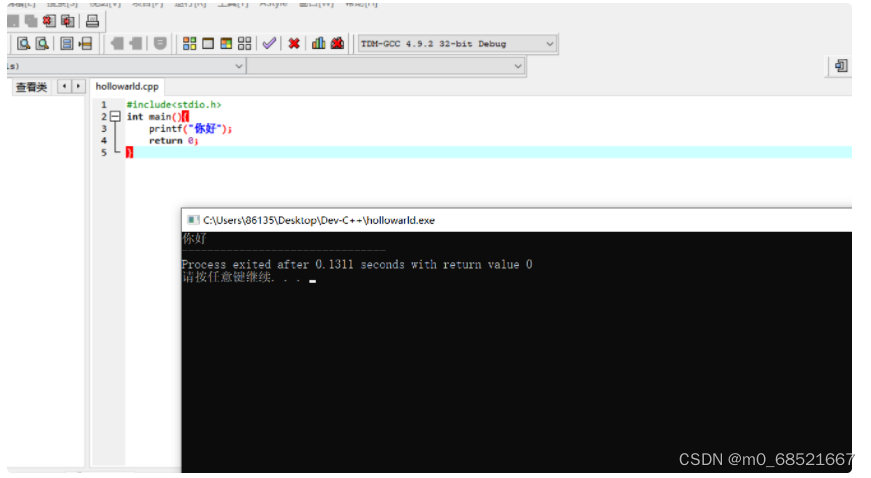Screen dimensions: 871x478
Task: Open the right function list dropdown
Action: pyautogui.click(x=386, y=66)
